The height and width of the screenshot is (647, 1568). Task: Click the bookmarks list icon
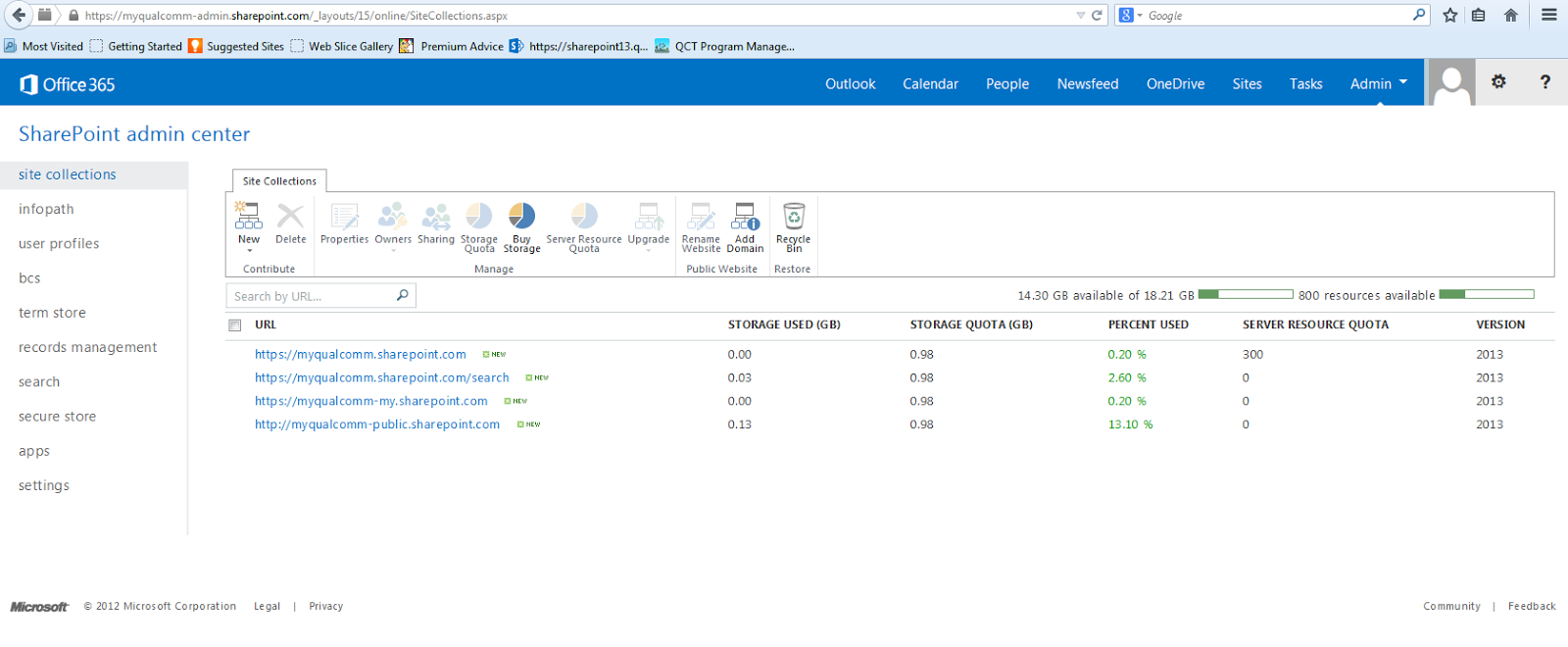click(1479, 15)
